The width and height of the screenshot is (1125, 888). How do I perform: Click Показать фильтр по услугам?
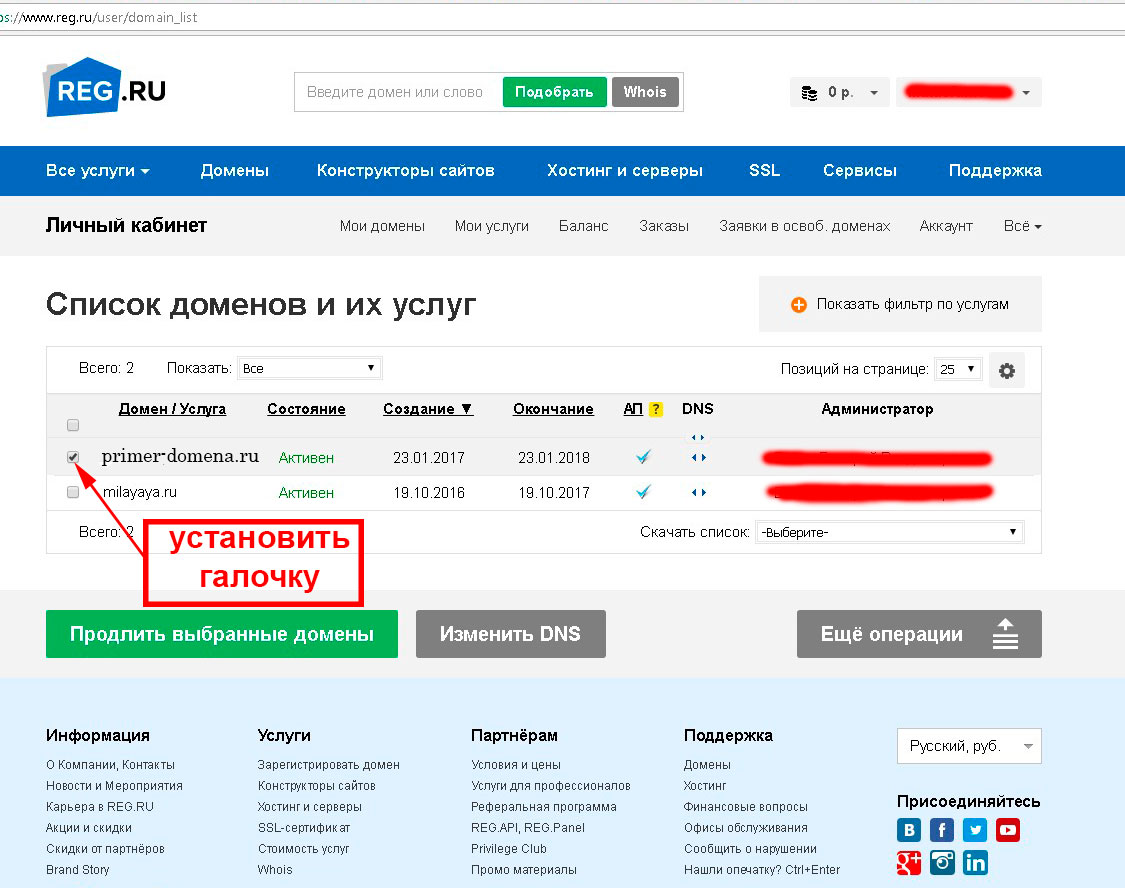tap(900, 304)
